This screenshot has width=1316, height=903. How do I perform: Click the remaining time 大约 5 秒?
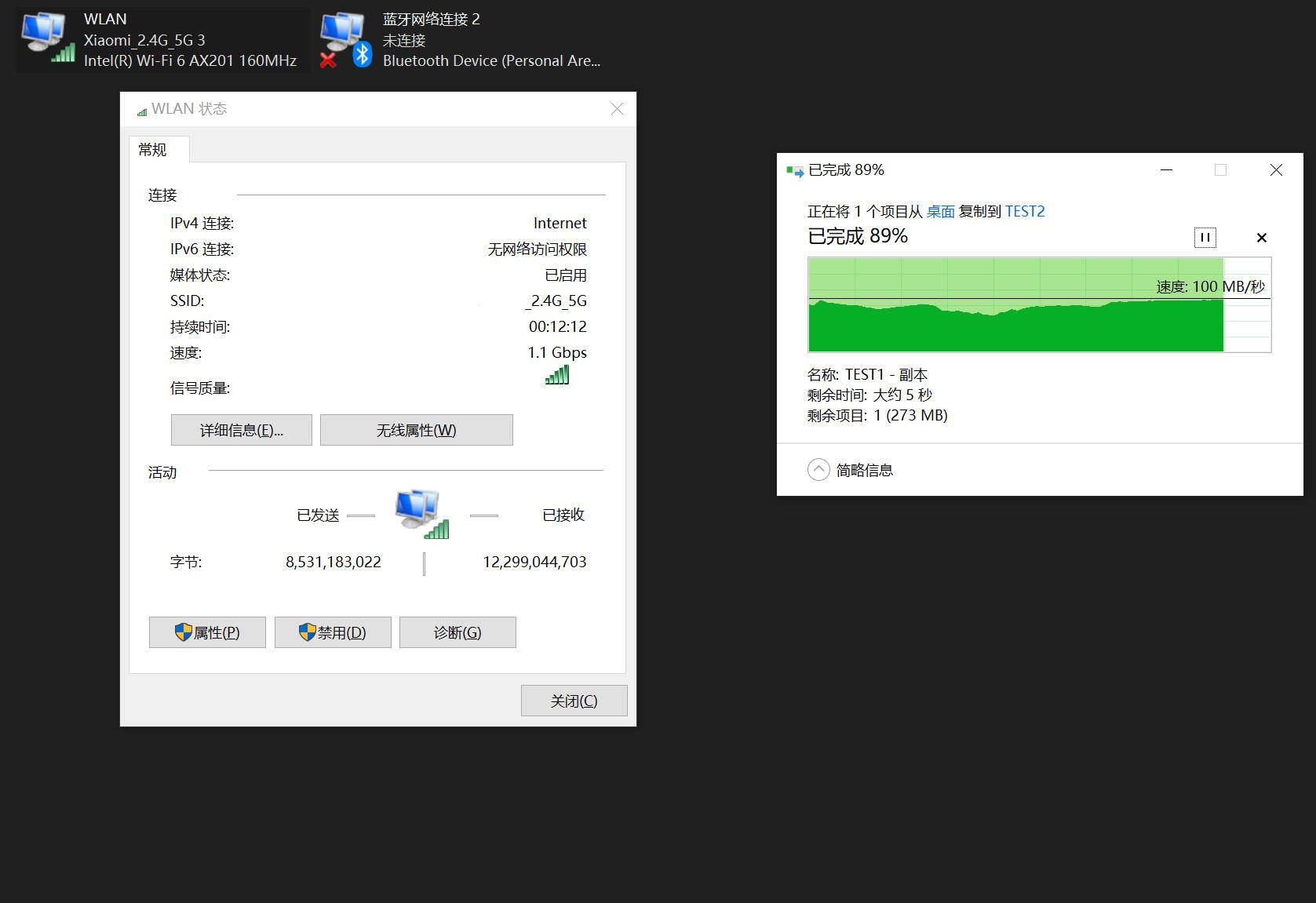(x=902, y=395)
